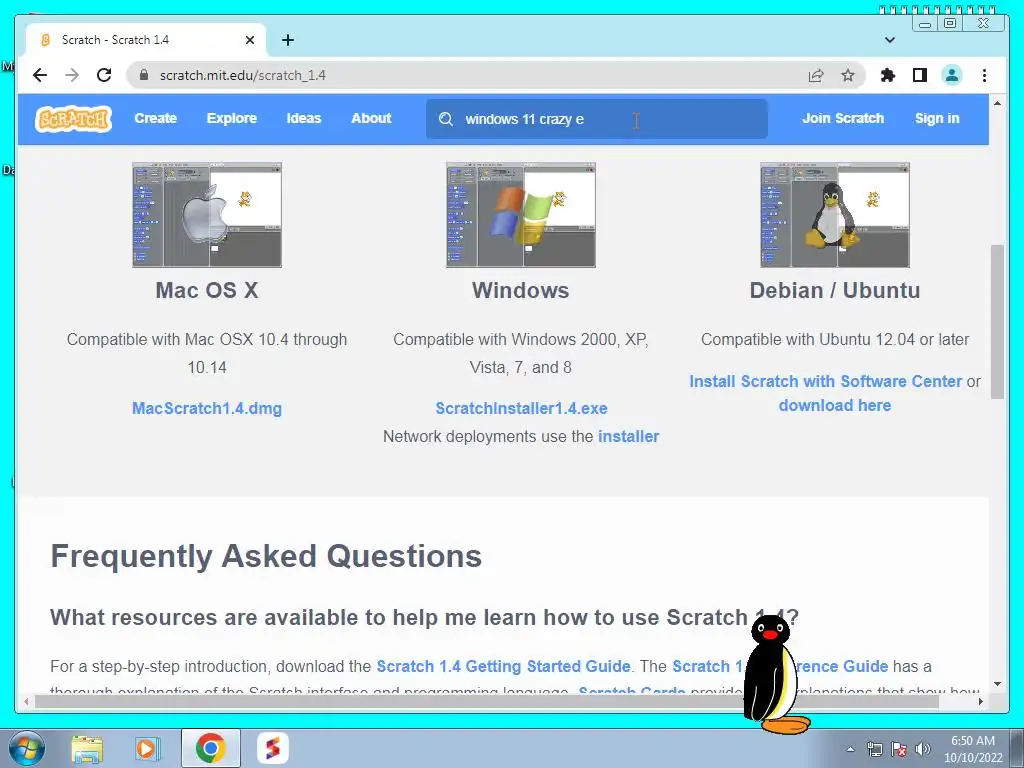Expand the tab search chevron
Viewport: 1024px width, 768px height.
click(889, 40)
